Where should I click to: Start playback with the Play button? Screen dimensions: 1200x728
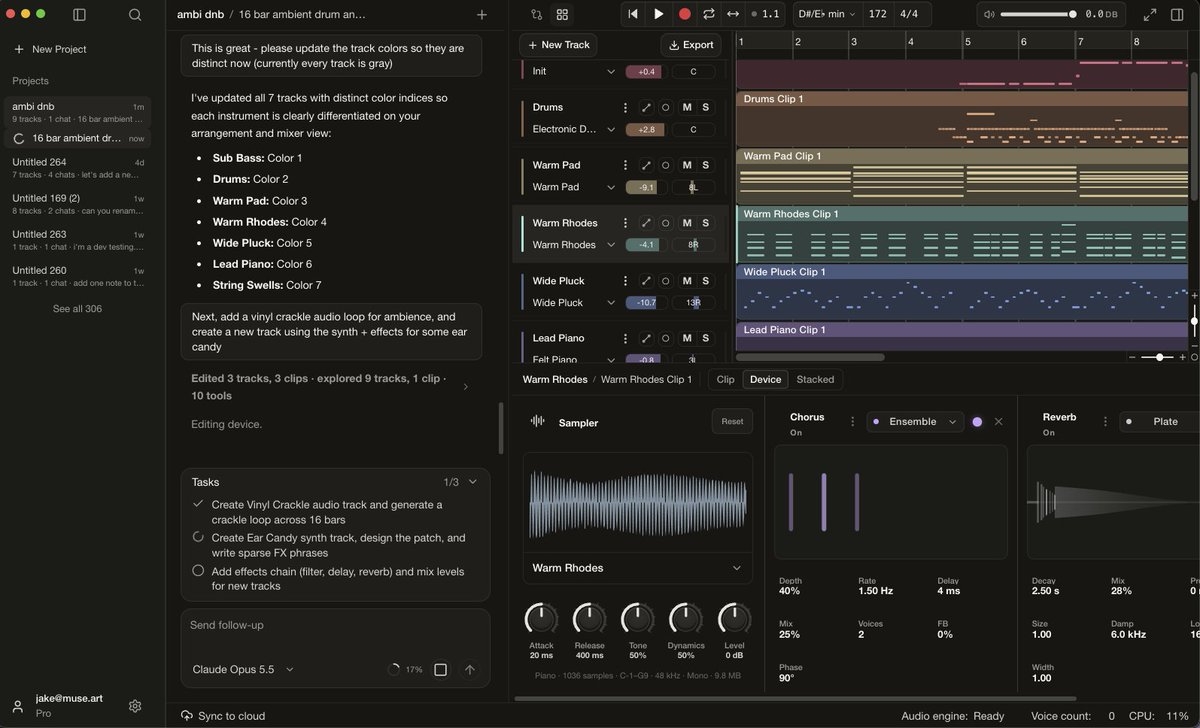pos(658,14)
